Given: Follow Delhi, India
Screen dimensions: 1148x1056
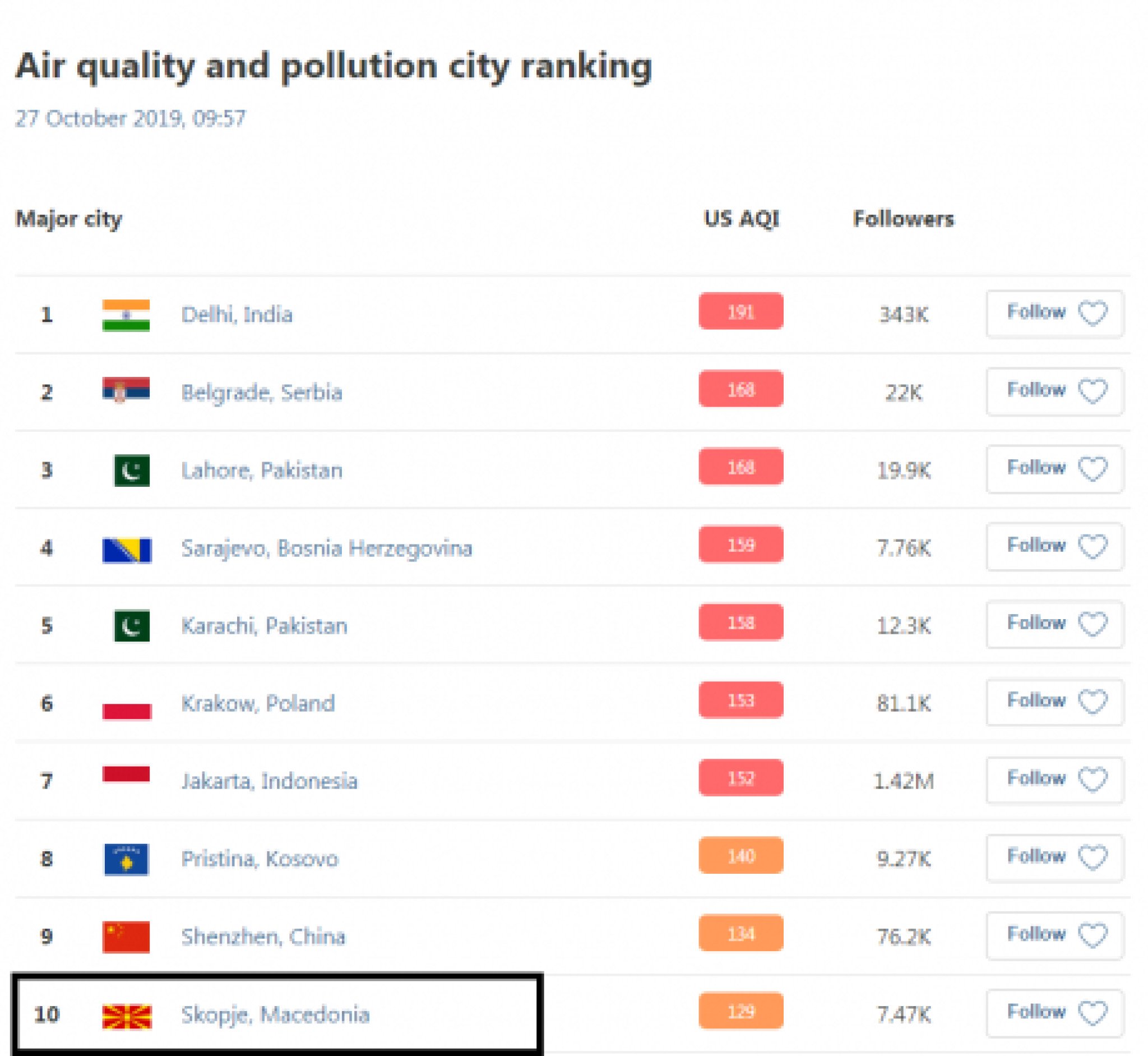Looking at the screenshot, I should coord(1054,313).
